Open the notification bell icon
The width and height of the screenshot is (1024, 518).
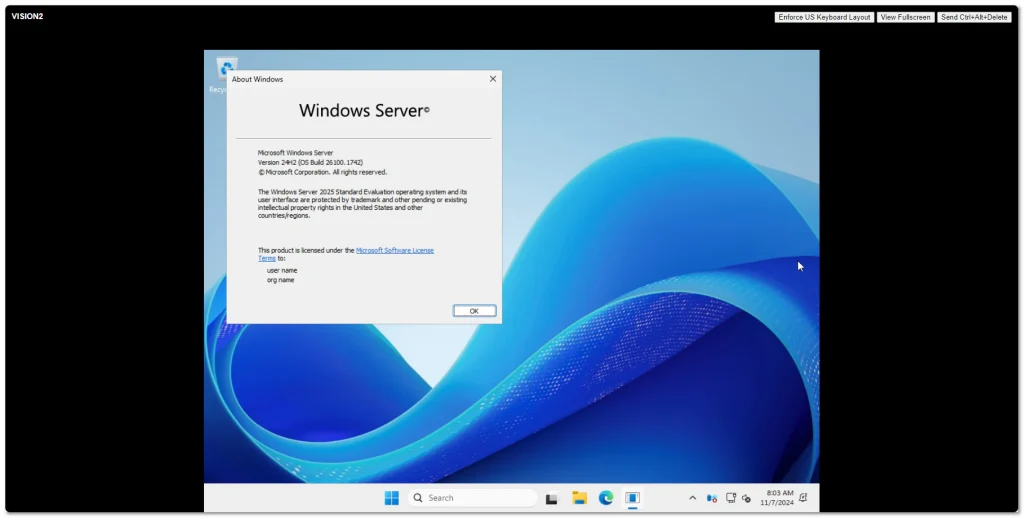803,498
